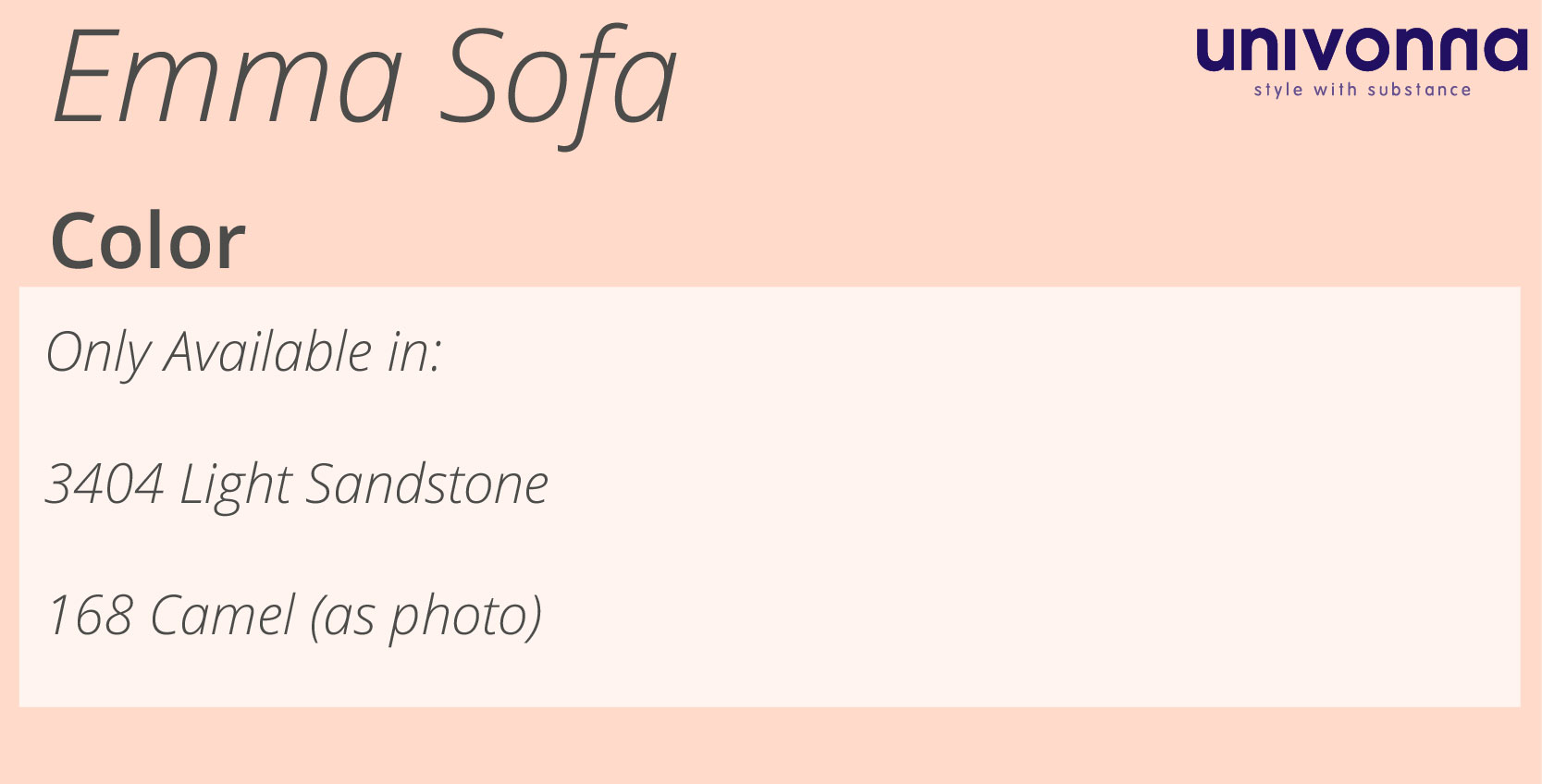Image resolution: width=1542 pixels, height=784 pixels.
Task: Click the letter "u" of the Univonna logo
Action: click(x=1217, y=51)
